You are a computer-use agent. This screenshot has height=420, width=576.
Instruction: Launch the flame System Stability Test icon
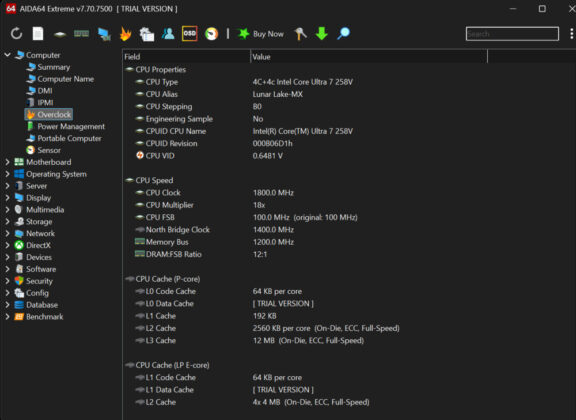[x=126, y=34]
